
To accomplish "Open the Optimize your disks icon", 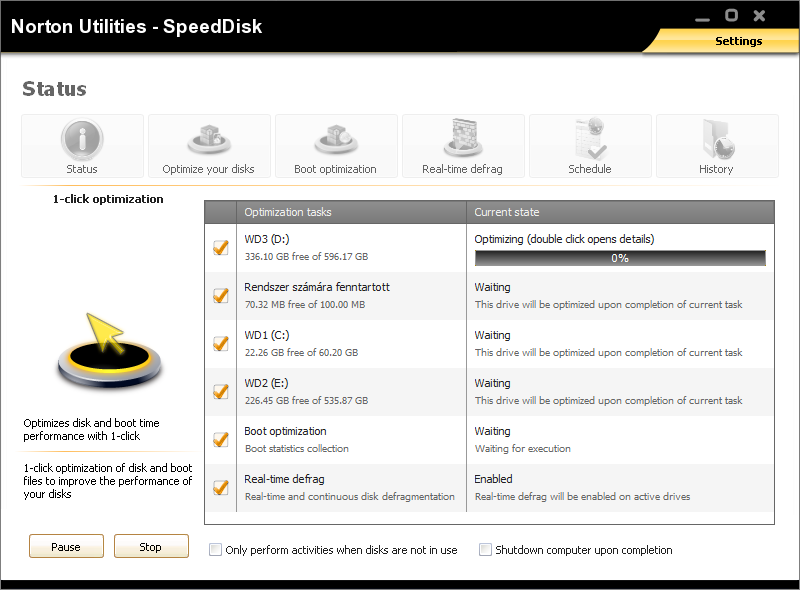I will click(x=209, y=139).
